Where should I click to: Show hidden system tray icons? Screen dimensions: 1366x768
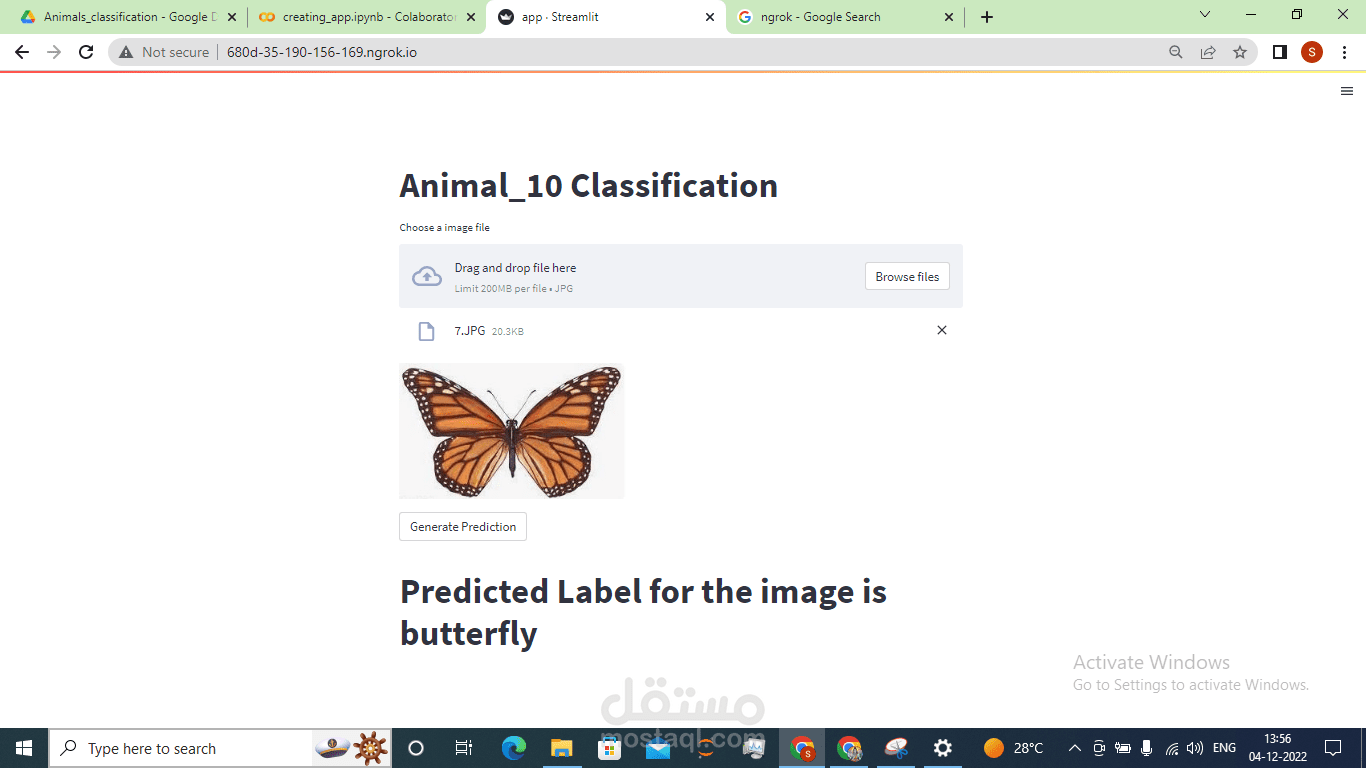(x=1075, y=748)
